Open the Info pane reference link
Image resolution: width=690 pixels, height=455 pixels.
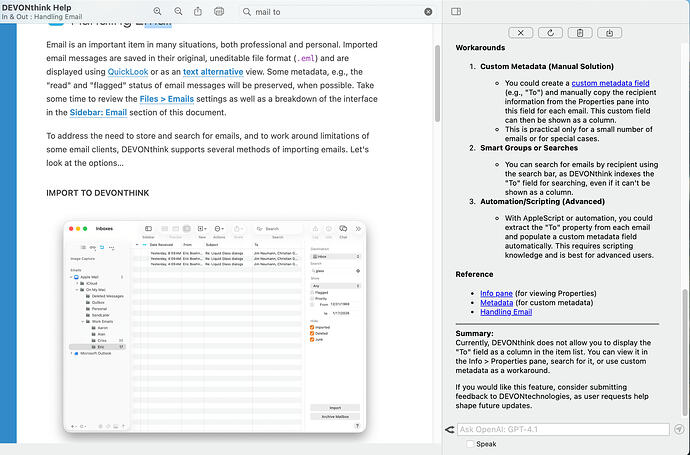coord(496,293)
